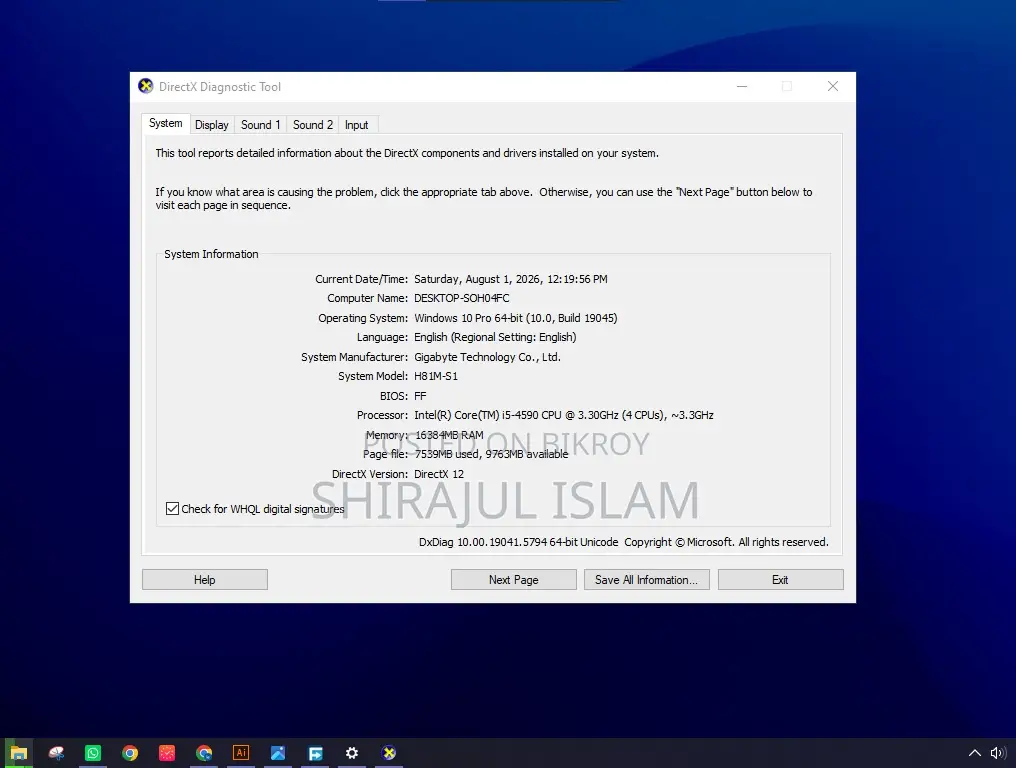
Task: Launch Google Chrome next to WhatsApp
Action: pos(130,753)
